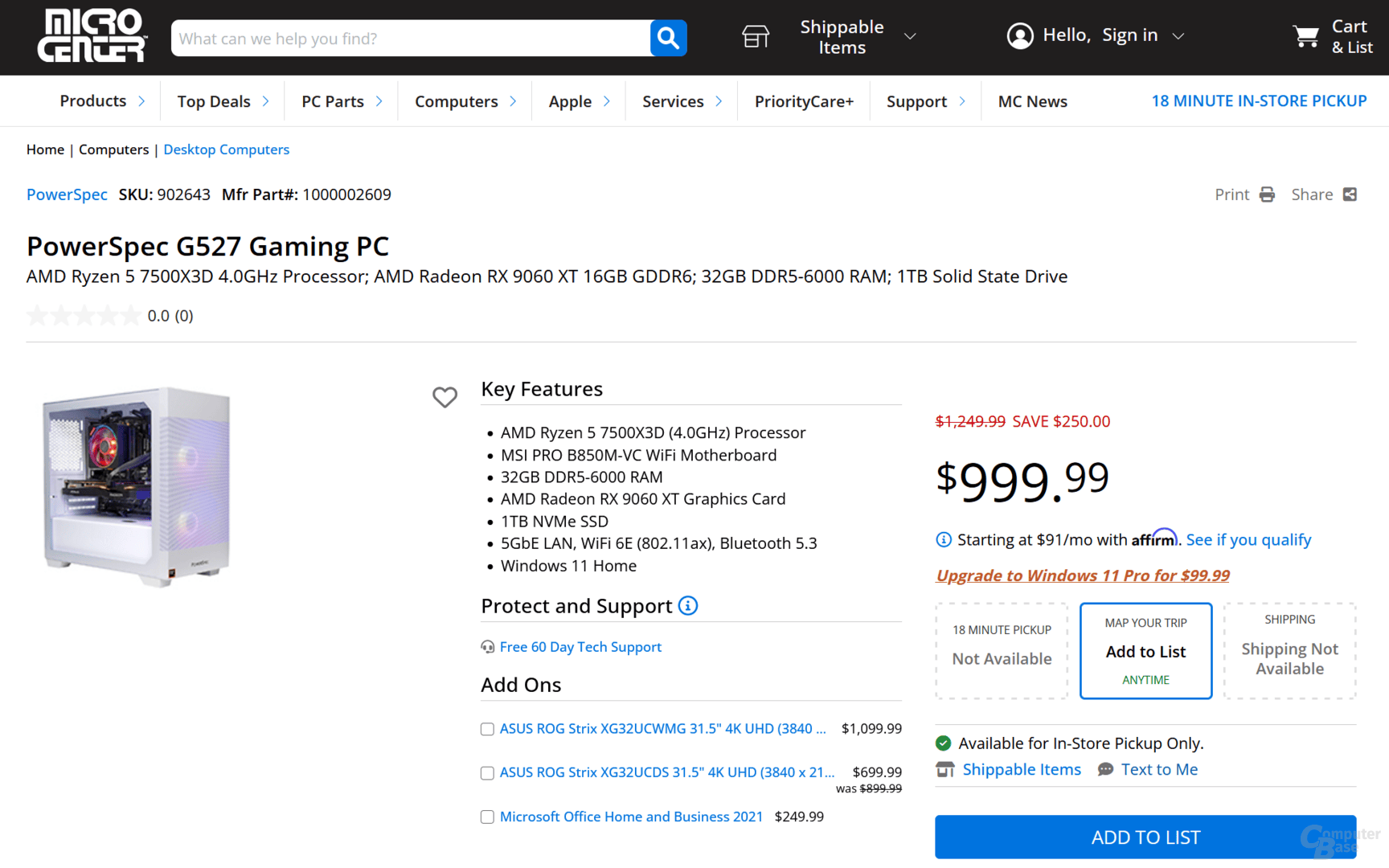Check the ASUS ROG Strix XG32UCDS add-on
The width and height of the screenshot is (1389, 868).
(x=487, y=772)
